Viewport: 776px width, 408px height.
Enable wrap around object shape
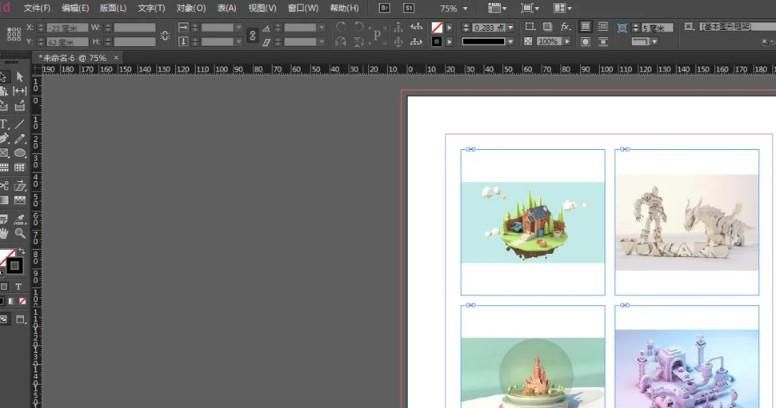(585, 42)
